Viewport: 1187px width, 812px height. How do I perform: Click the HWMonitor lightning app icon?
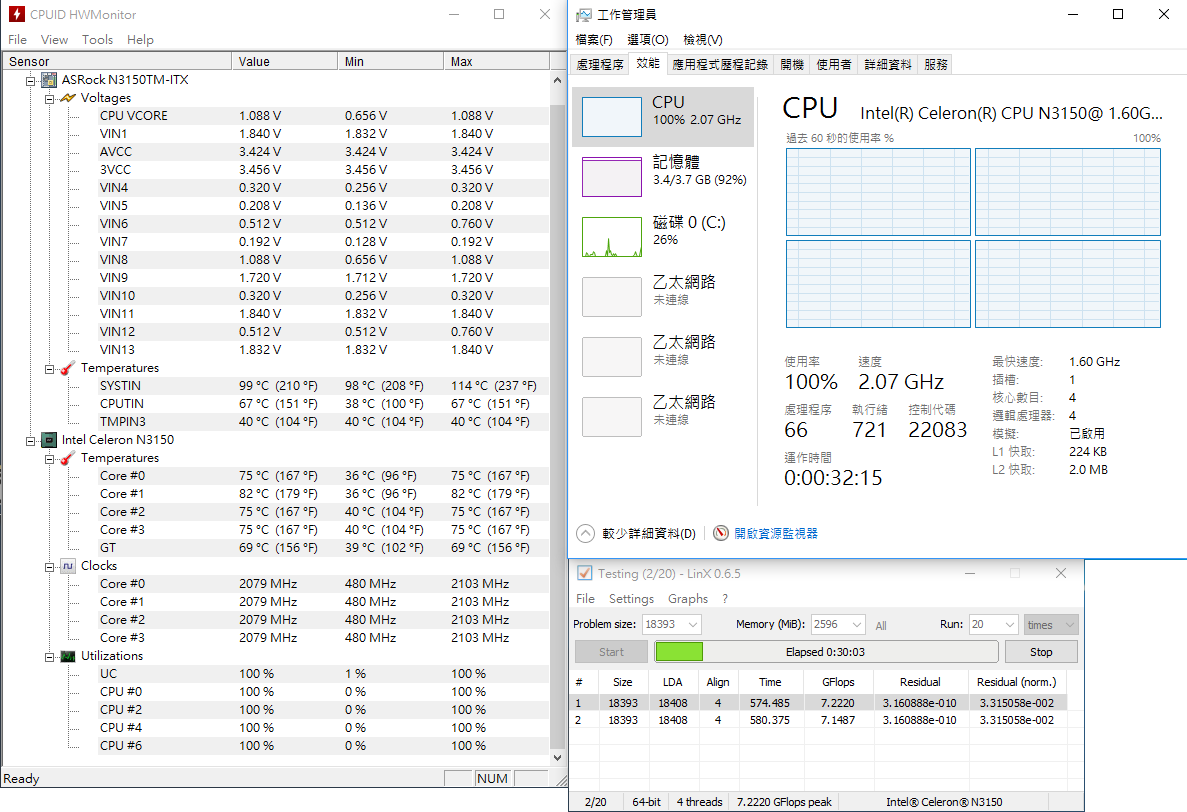click(16, 14)
